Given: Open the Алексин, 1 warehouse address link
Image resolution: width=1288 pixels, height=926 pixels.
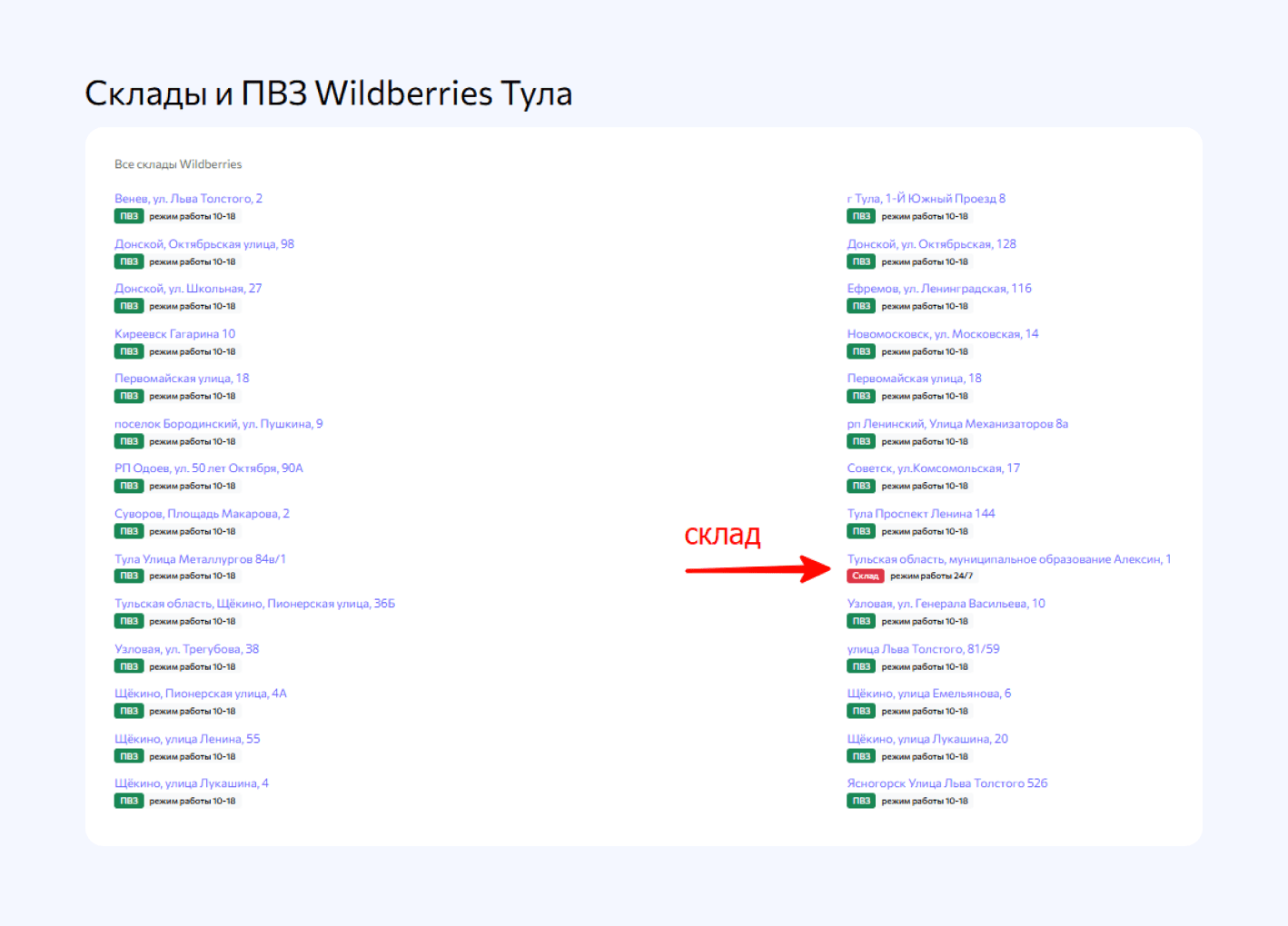Looking at the screenshot, I should pyautogui.click(x=1009, y=559).
